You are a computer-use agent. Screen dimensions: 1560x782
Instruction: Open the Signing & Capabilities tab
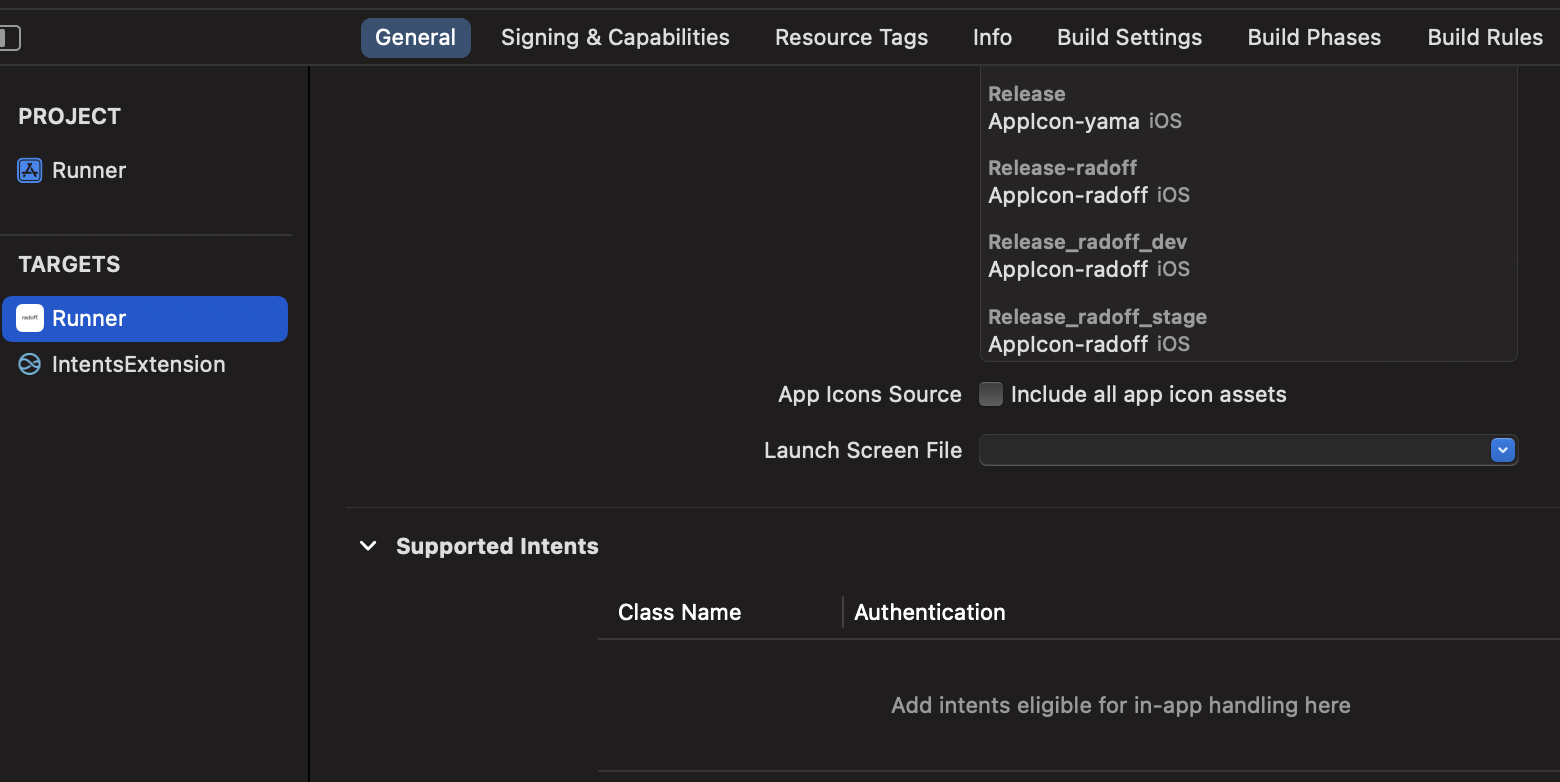click(x=615, y=38)
